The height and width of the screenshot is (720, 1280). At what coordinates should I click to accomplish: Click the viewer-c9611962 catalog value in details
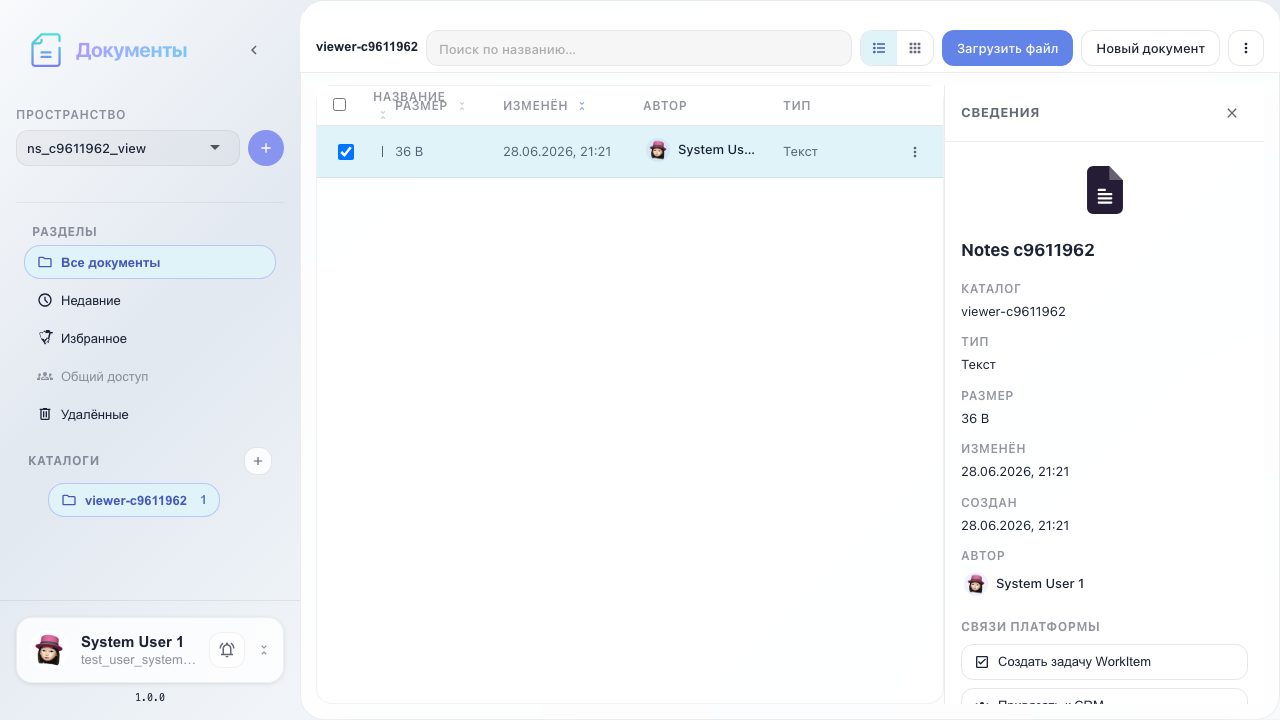pos(1013,311)
